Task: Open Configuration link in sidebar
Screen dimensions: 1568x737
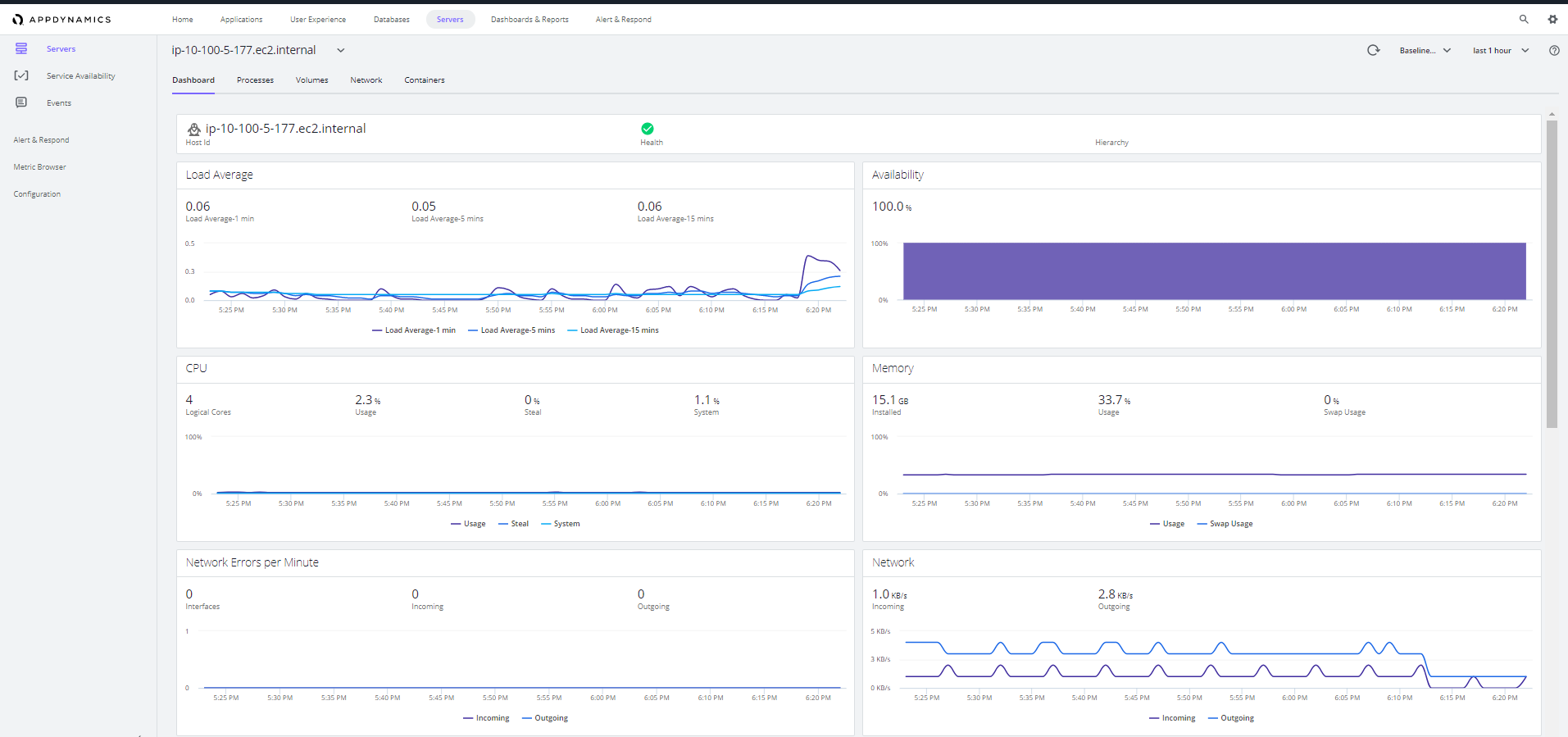Action: (x=37, y=194)
